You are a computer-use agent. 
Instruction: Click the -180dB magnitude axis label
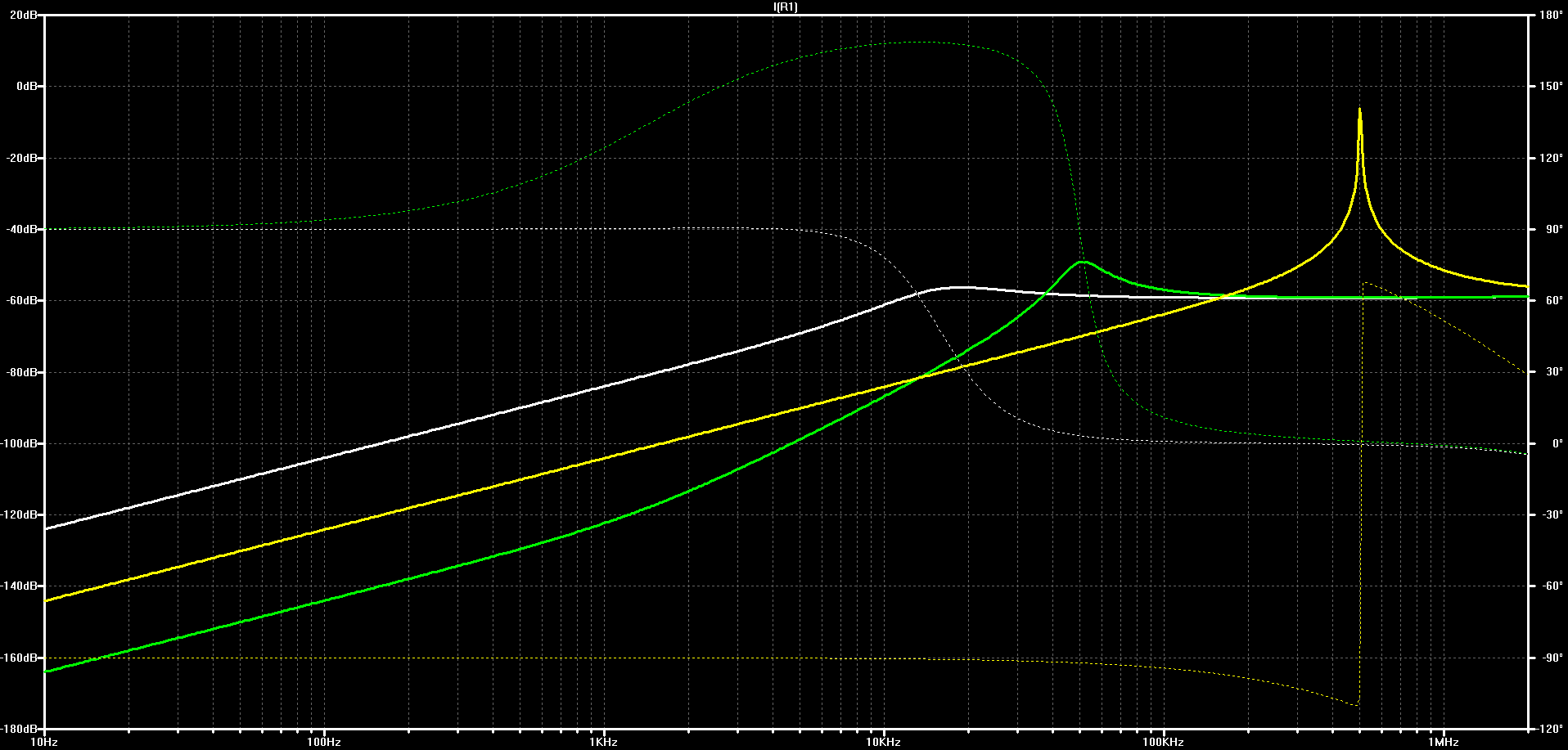coord(20,729)
